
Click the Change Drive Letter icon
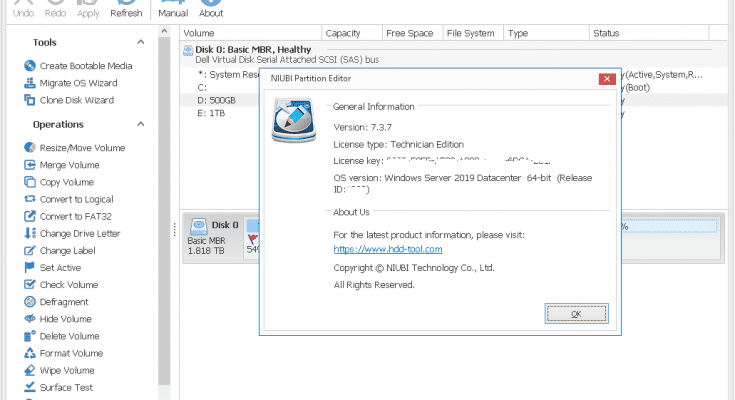coord(30,233)
